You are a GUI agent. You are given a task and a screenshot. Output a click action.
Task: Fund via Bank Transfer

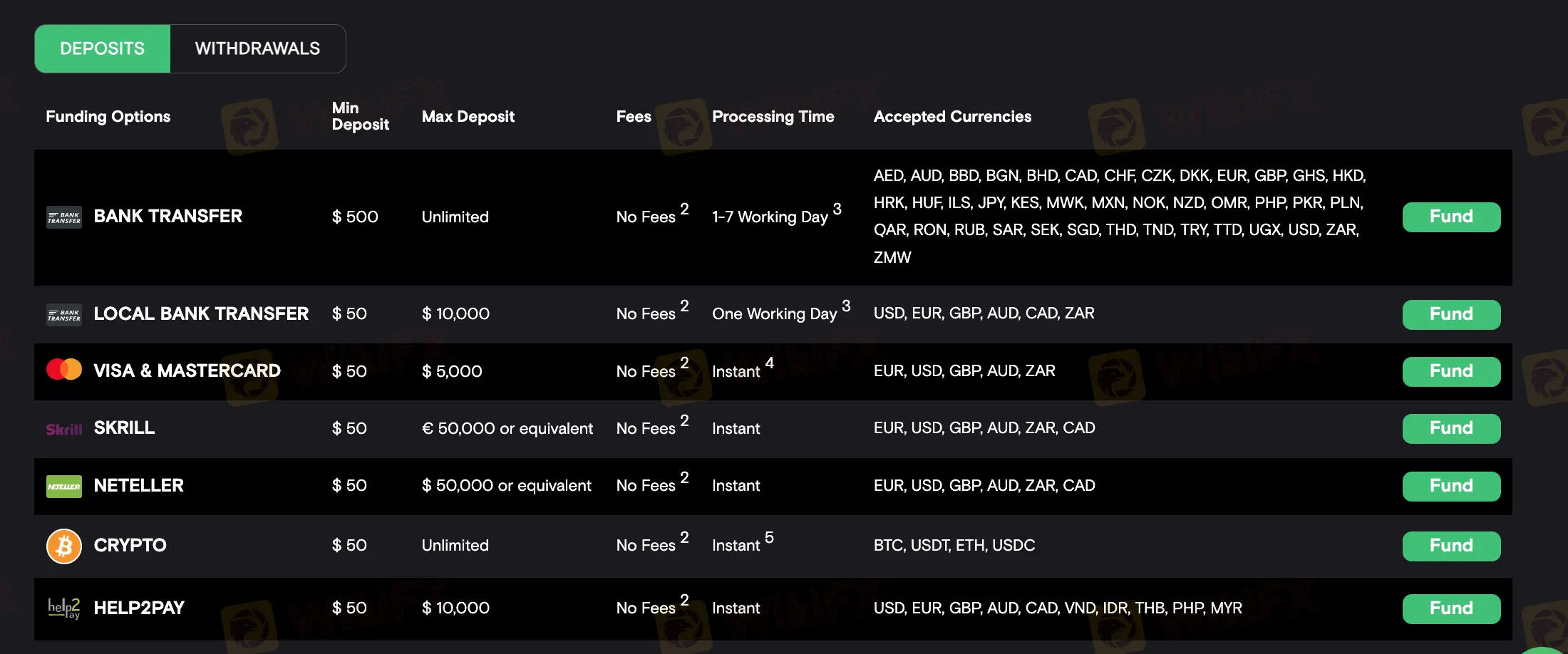[x=1451, y=217]
